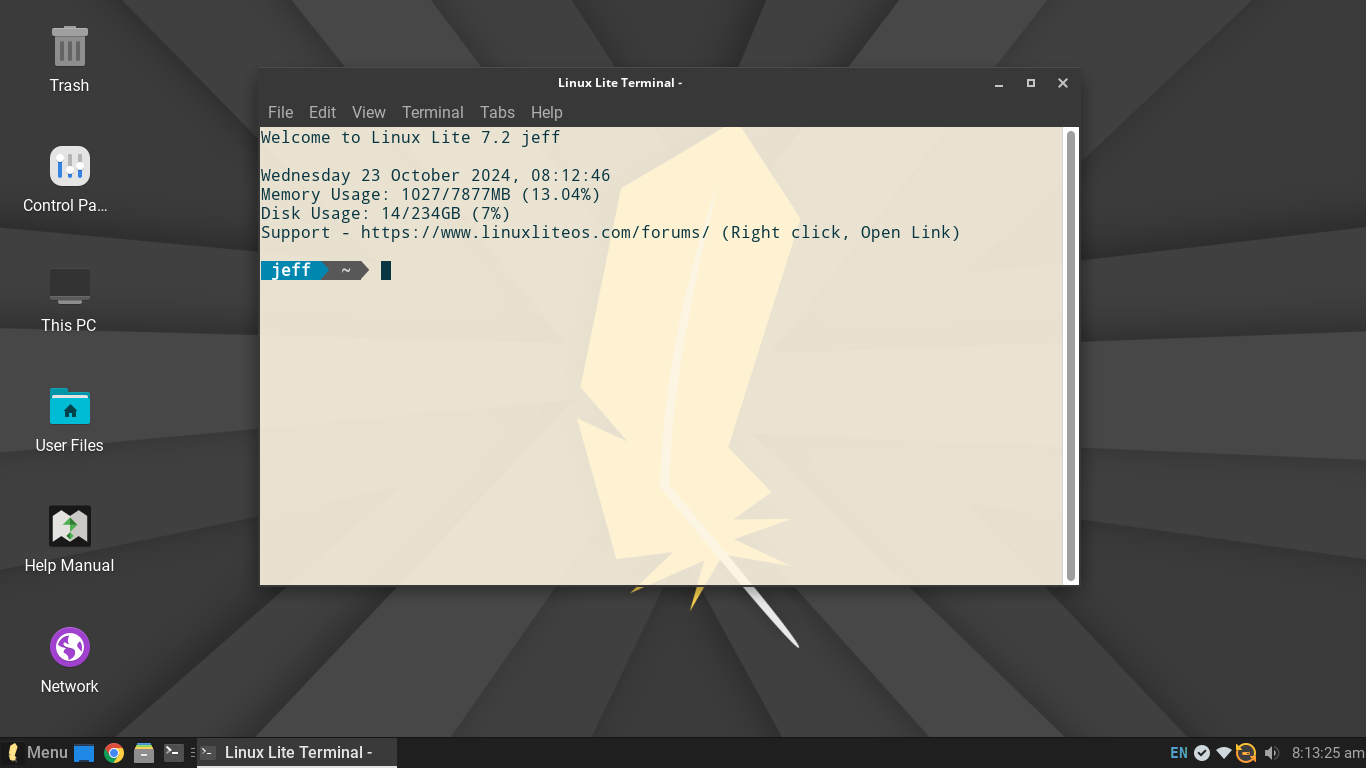Open the Tabs menu in the terminal

click(497, 112)
